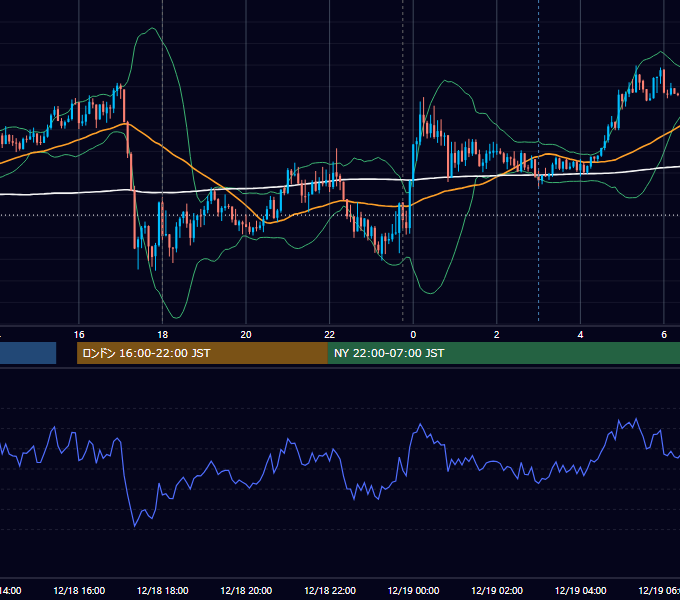680x600 pixels.
Task: Select the NY 22:00-07:00 JST session bar
Action: [503, 353]
